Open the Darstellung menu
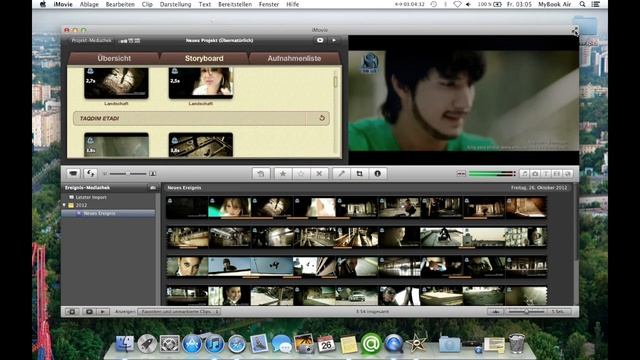Screen dimensions: 640x360 click(x=176, y=4)
